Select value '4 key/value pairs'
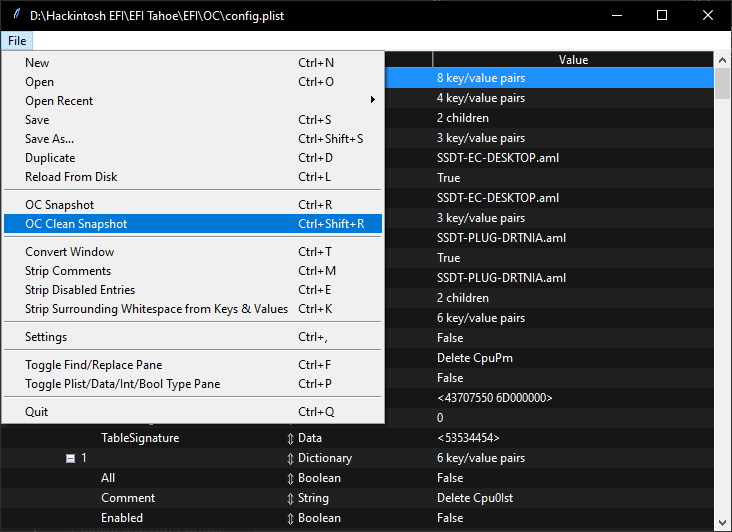Screen dimensions: 732x532 point(481,98)
